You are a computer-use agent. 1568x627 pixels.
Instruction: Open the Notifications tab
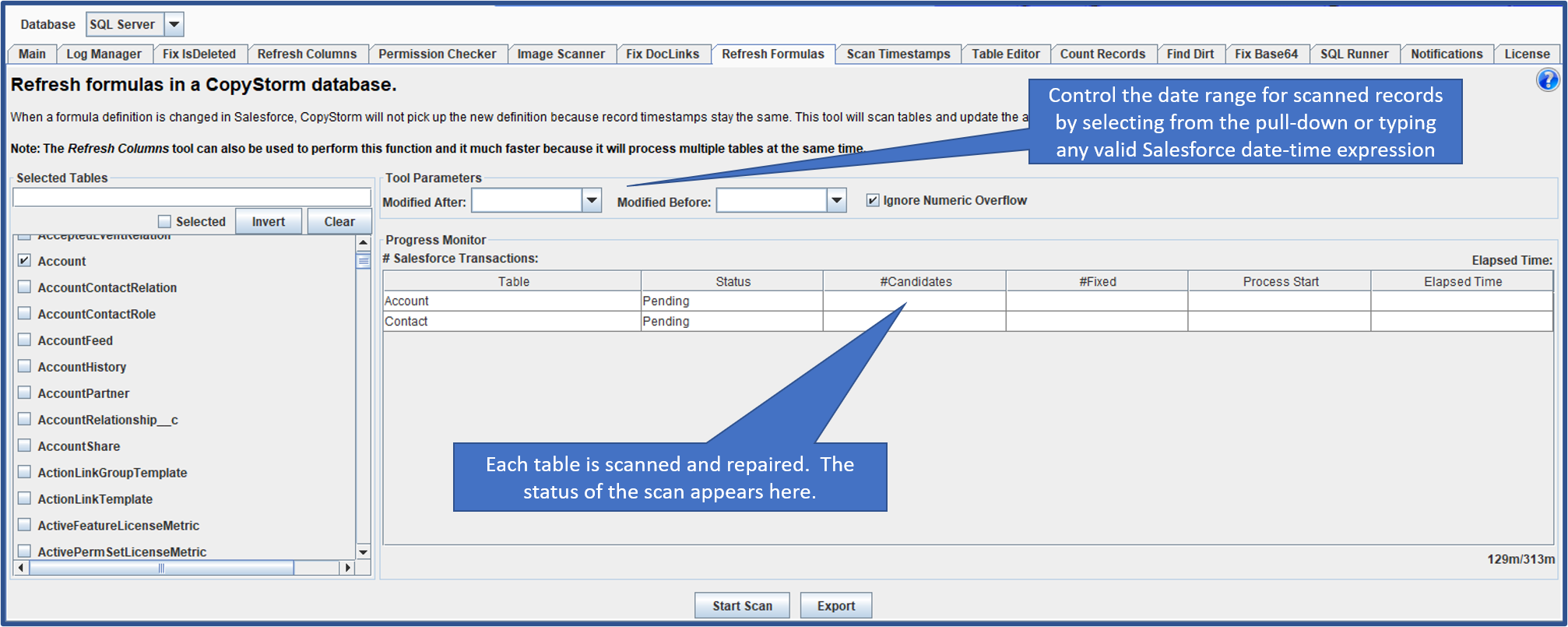click(x=1447, y=54)
